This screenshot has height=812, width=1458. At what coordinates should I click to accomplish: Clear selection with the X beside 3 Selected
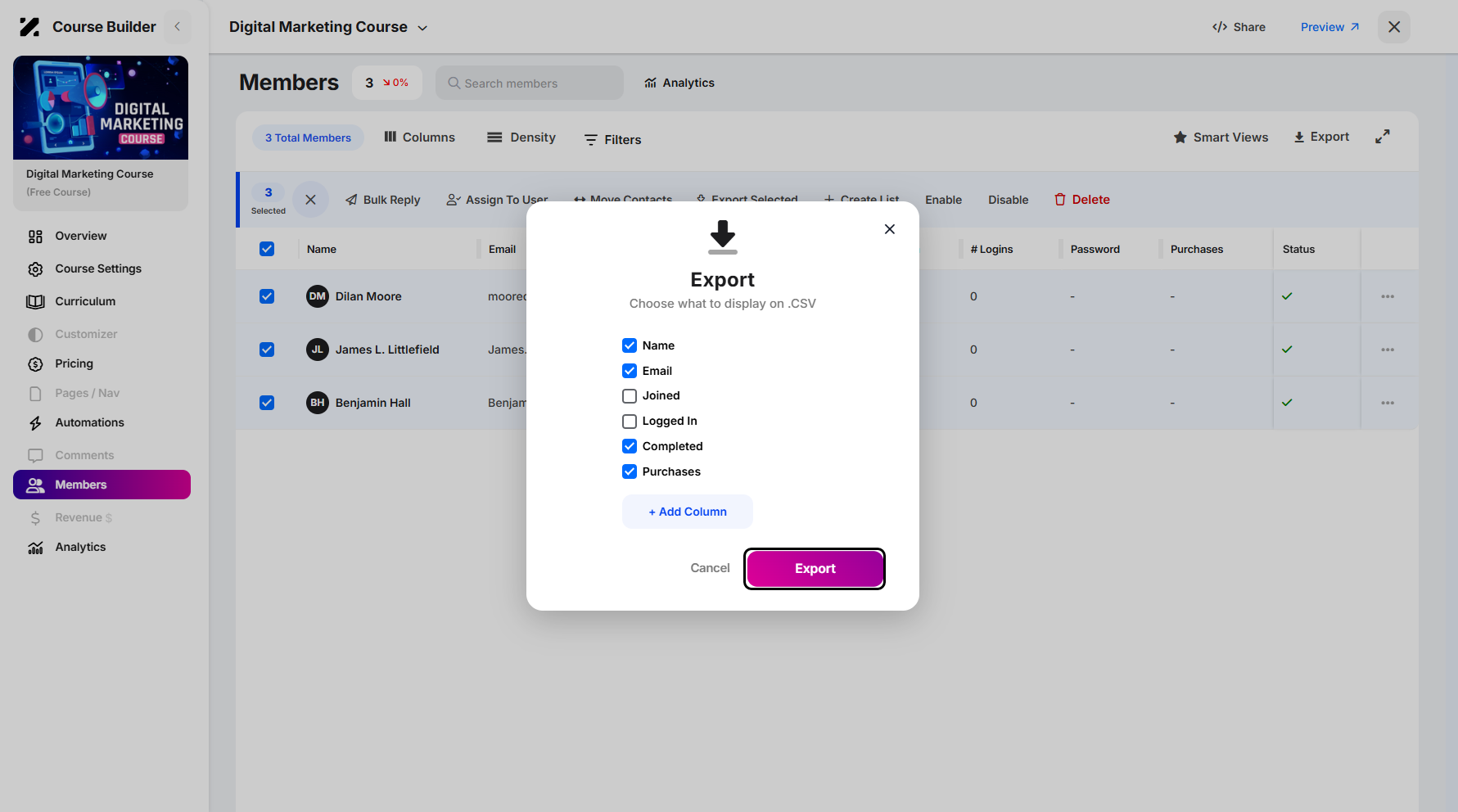coord(310,200)
